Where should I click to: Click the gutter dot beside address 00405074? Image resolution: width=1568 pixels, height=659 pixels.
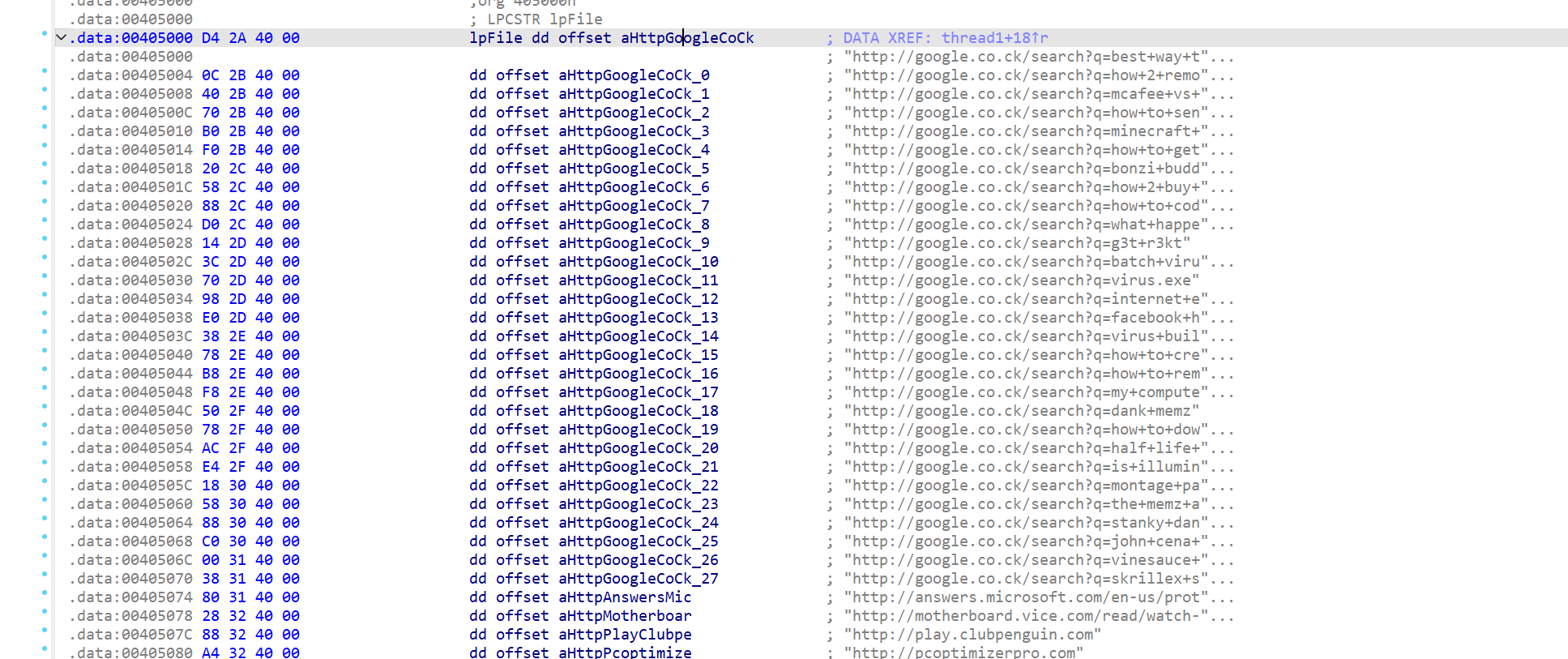click(45, 593)
